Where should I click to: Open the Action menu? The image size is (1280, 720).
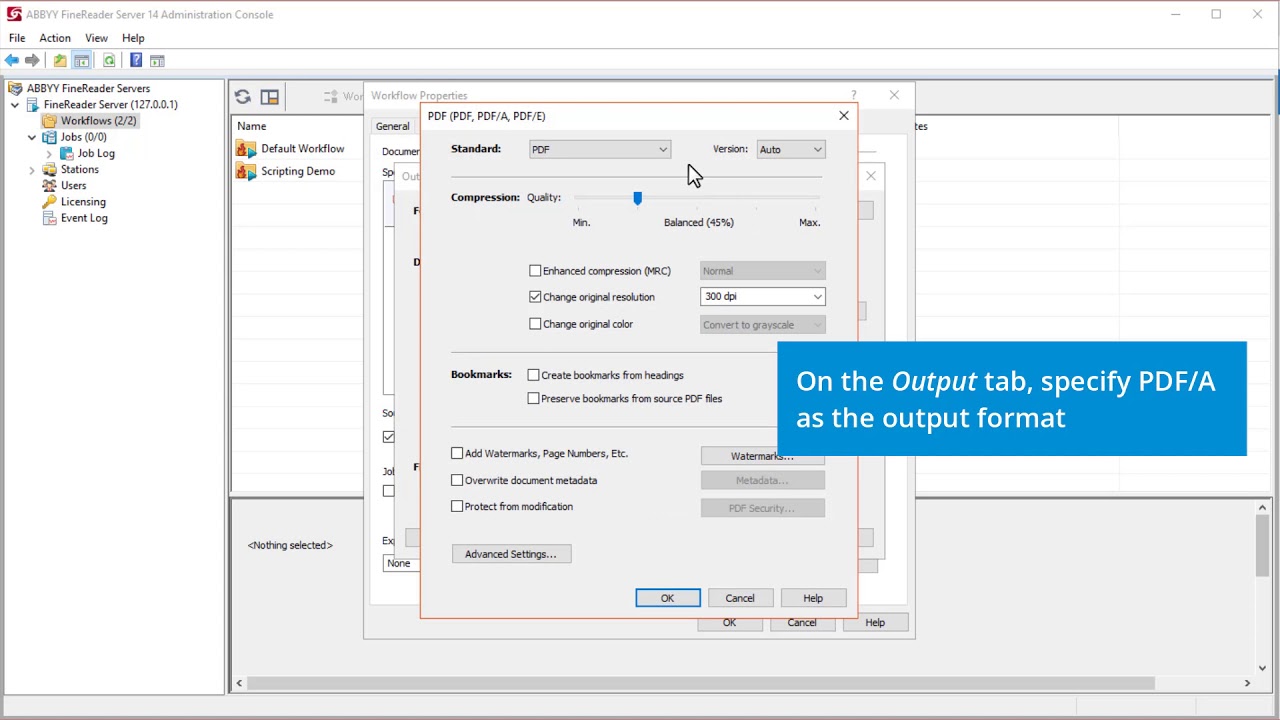tap(55, 38)
